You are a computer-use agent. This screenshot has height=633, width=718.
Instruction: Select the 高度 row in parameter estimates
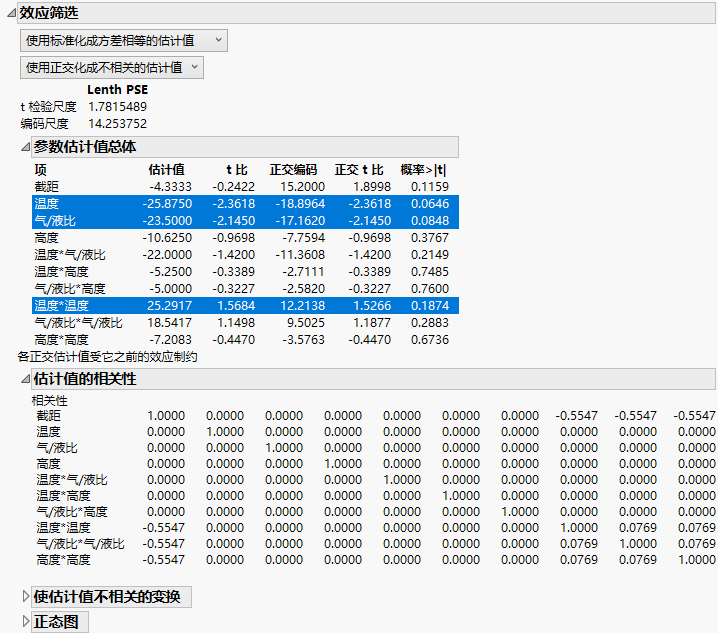pyautogui.click(x=245, y=237)
